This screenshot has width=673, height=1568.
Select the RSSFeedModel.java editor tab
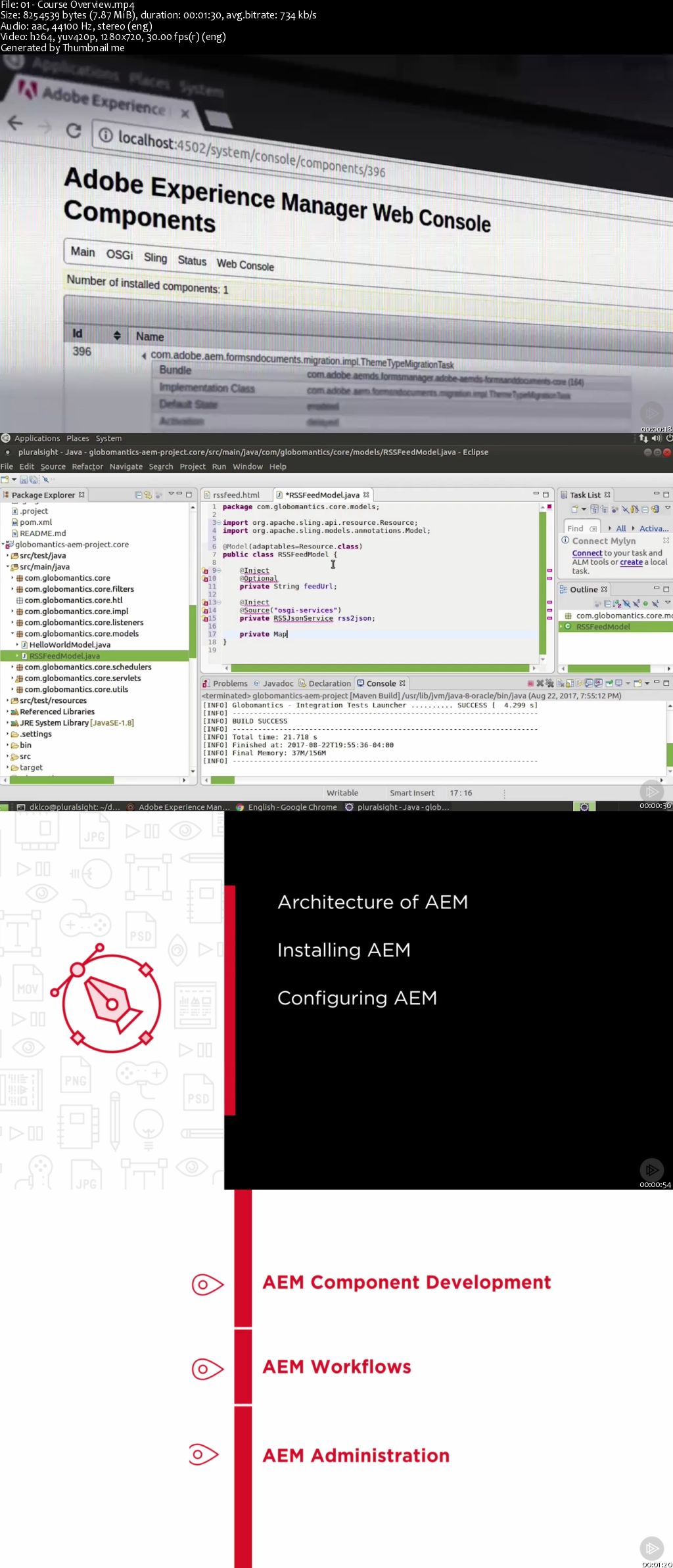[x=322, y=495]
